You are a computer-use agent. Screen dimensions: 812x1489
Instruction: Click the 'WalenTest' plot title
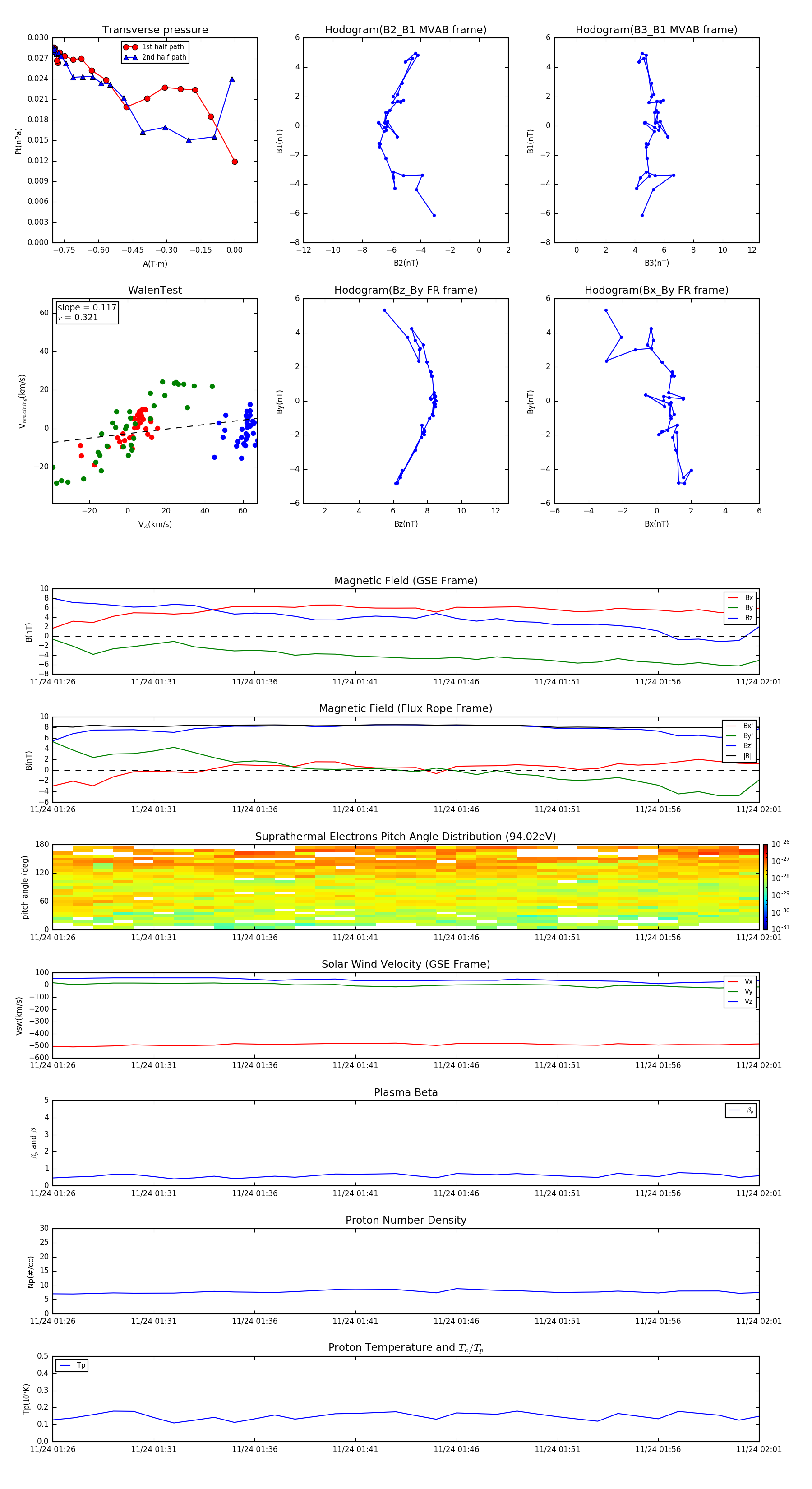pos(155,290)
